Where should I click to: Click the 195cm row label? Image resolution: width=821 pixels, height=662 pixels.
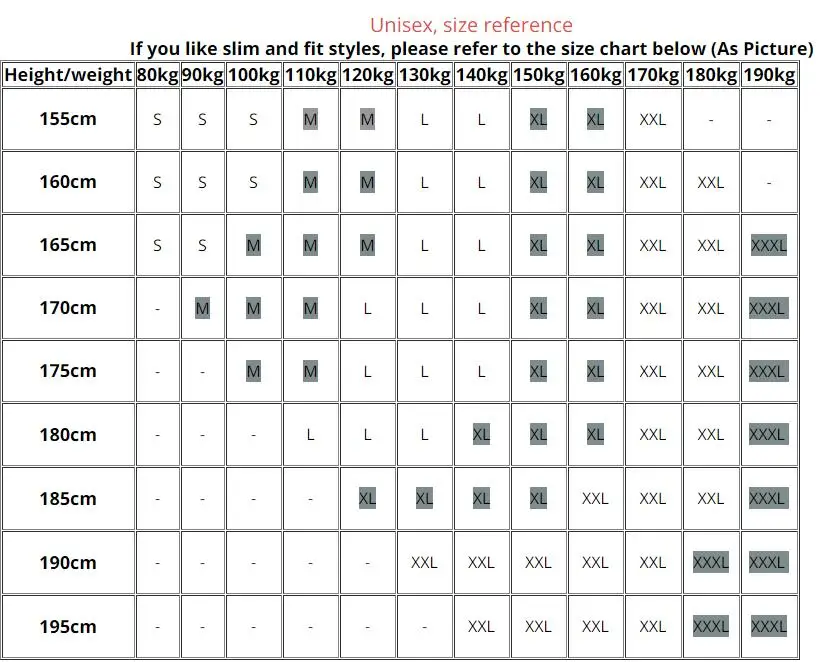(68, 626)
